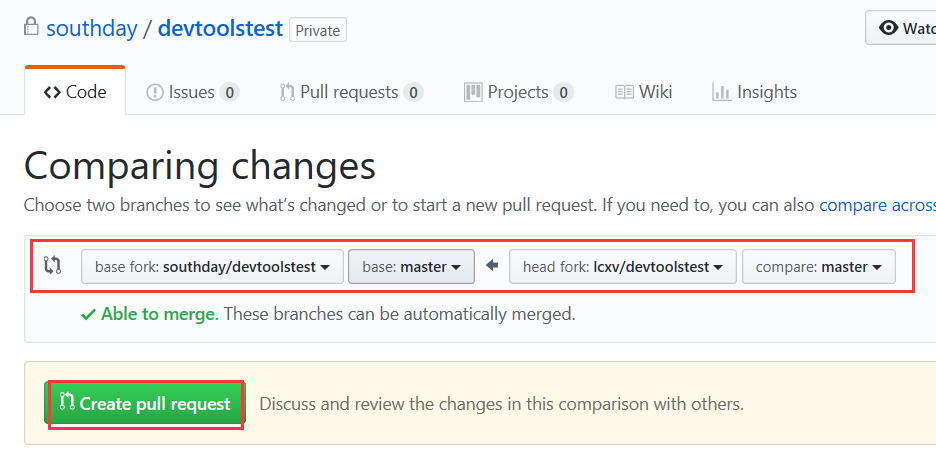Click the Issues count badge
The width and height of the screenshot is (936, 453).
229,93
